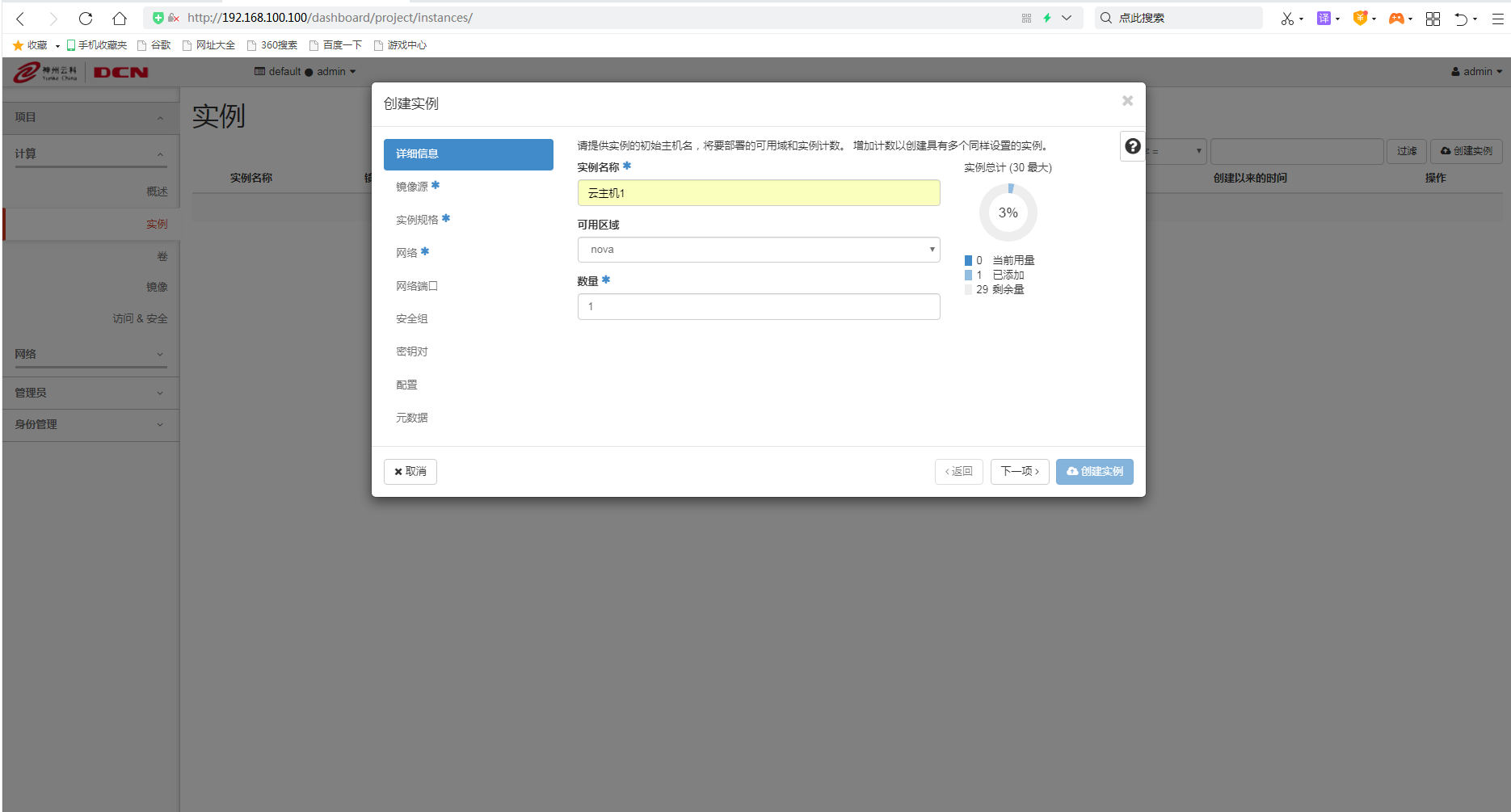Select the 详细信息 wizard step
Image resolution: width=1511 pixels, height=812 pixels.
[469, 154]
